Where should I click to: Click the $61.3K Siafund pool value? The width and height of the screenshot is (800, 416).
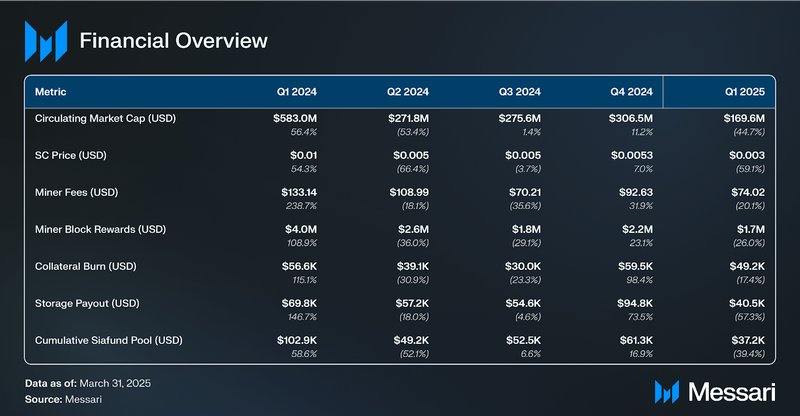click(636, 340)
